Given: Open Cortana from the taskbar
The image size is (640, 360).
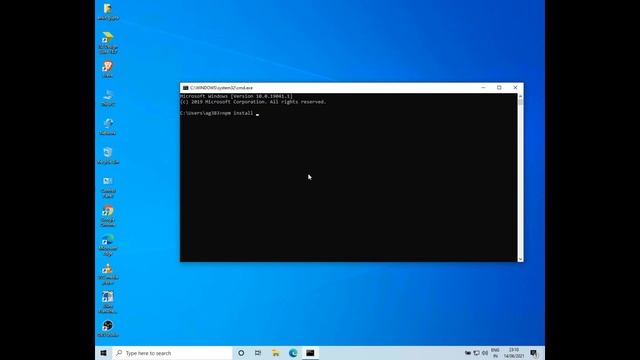Looking at the screenshot, I should coord(241,353).
